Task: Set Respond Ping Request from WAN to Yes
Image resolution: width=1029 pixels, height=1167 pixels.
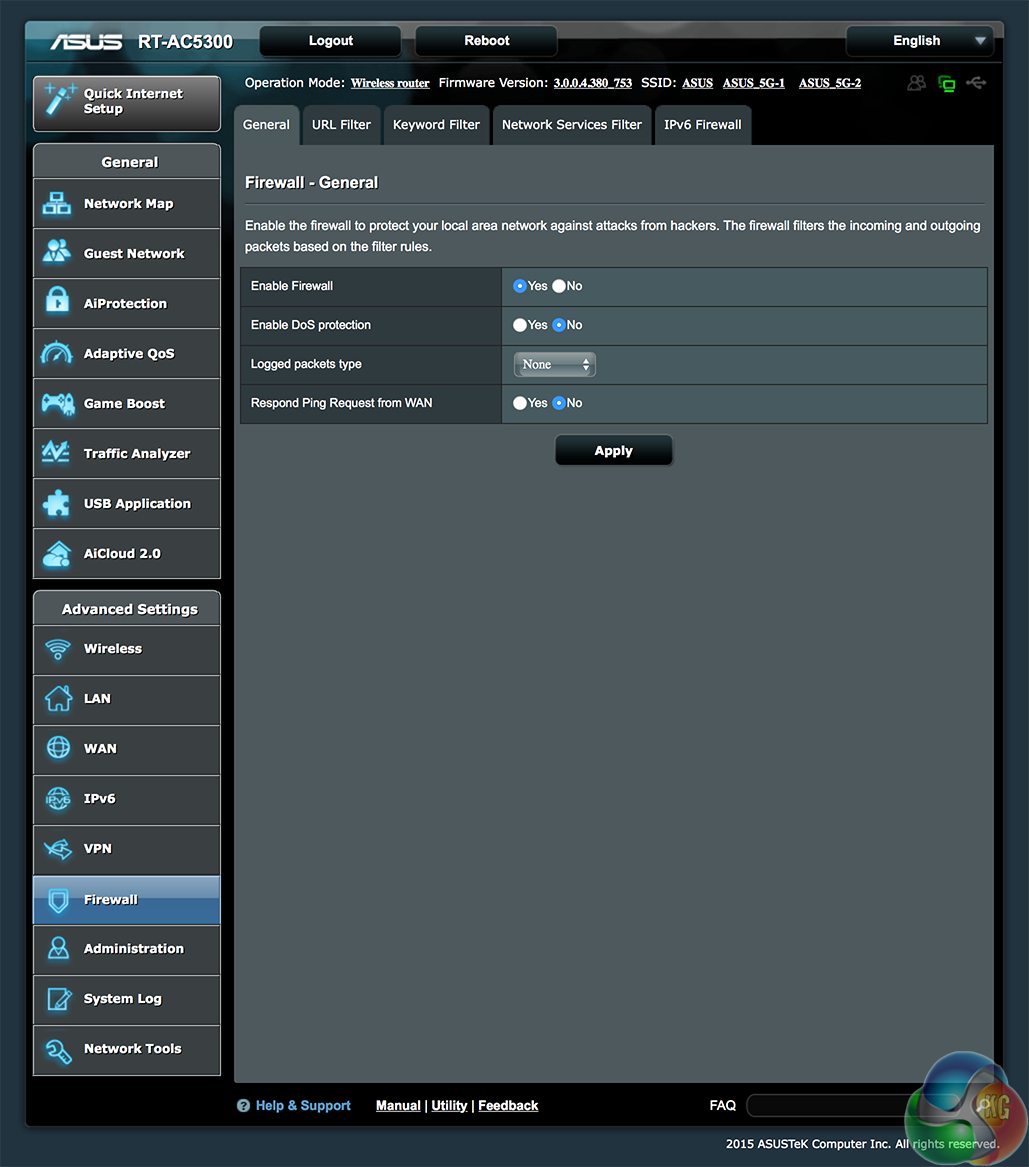Action: point(519,403)
